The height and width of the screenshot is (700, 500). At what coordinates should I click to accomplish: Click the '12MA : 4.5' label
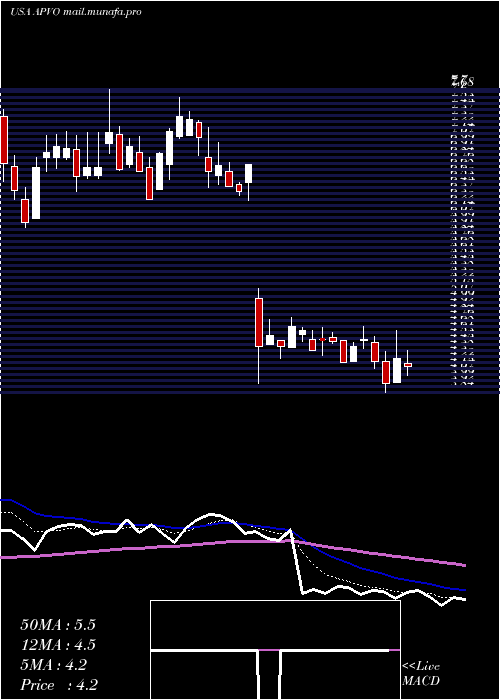[58, 645]
